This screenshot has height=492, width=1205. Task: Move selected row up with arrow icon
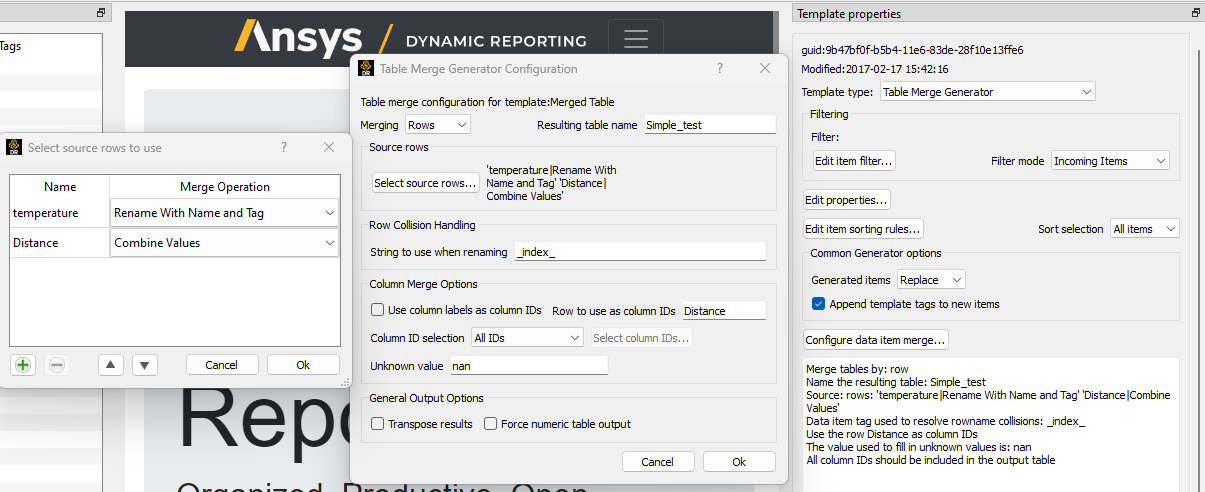point(111,365)
